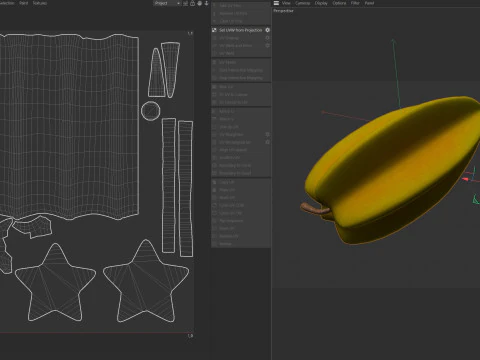The height and width of the screenshot is (360, 480).
Task: Open the Paint menu in UV editor
Action: coord(24,3)
